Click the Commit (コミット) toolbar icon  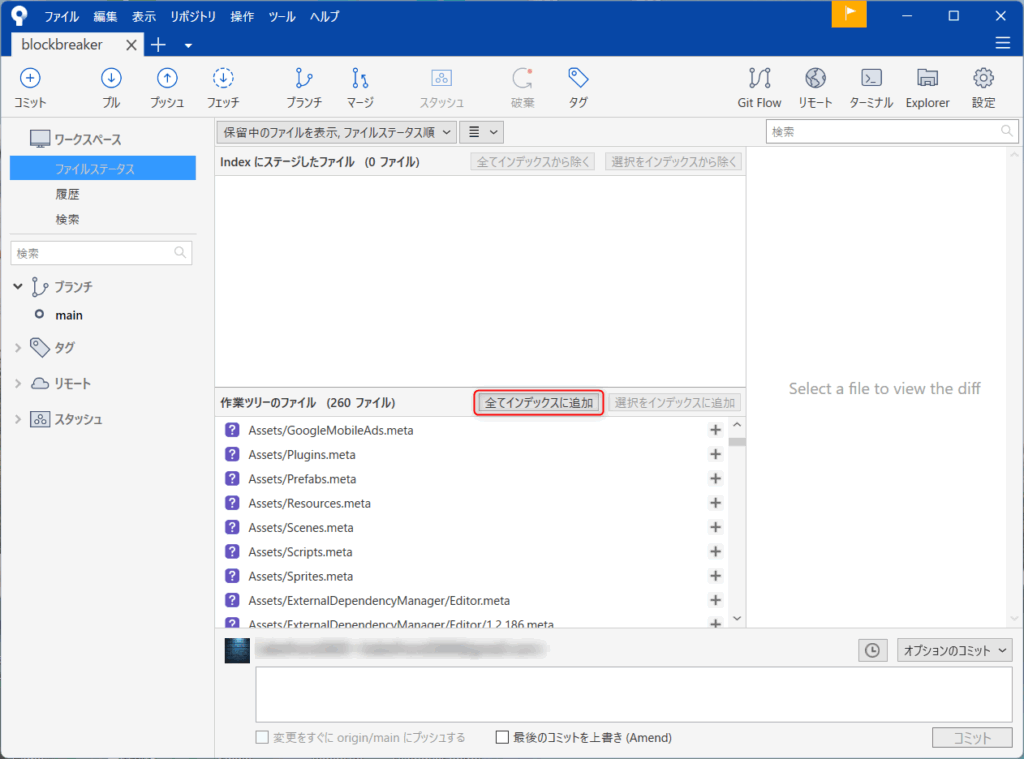[x=30, y=87]
